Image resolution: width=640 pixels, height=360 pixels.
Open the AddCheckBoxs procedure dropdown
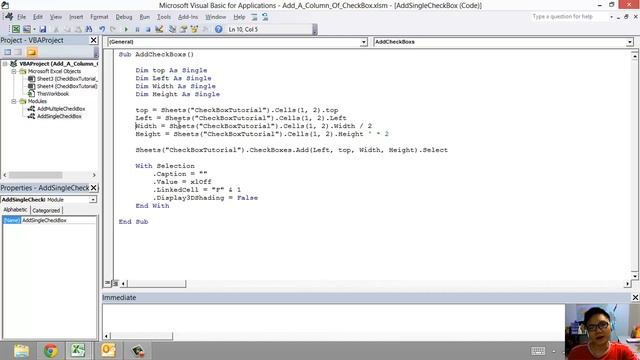630,42
